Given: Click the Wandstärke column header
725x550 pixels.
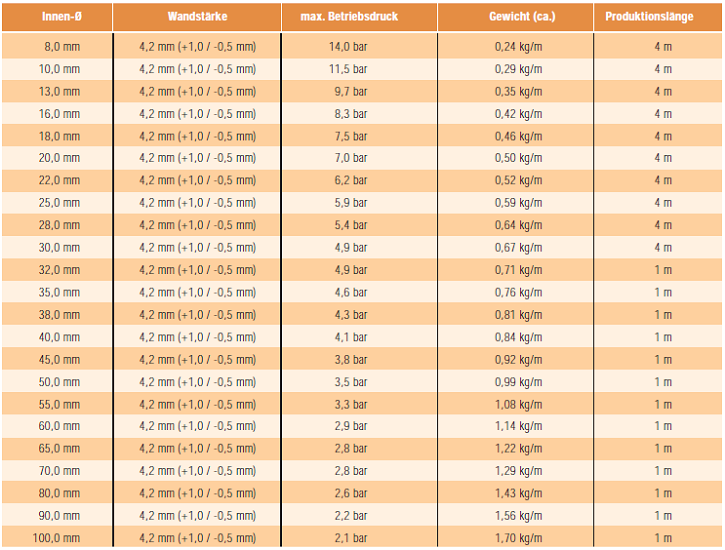Looking at the screenshot, I should 197,17.
